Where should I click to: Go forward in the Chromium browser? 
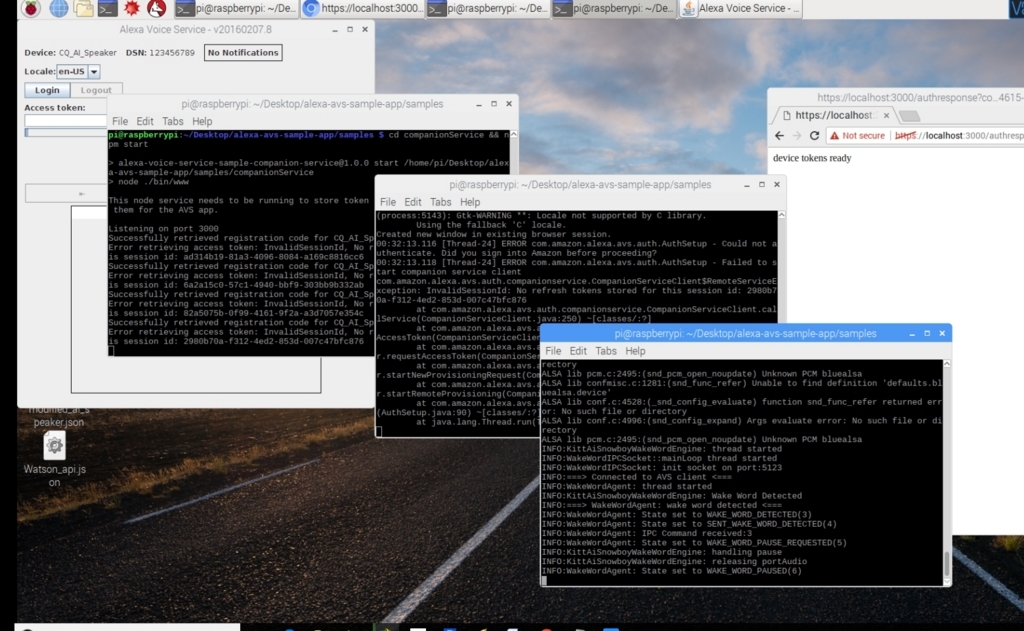(x=797, y=136)
